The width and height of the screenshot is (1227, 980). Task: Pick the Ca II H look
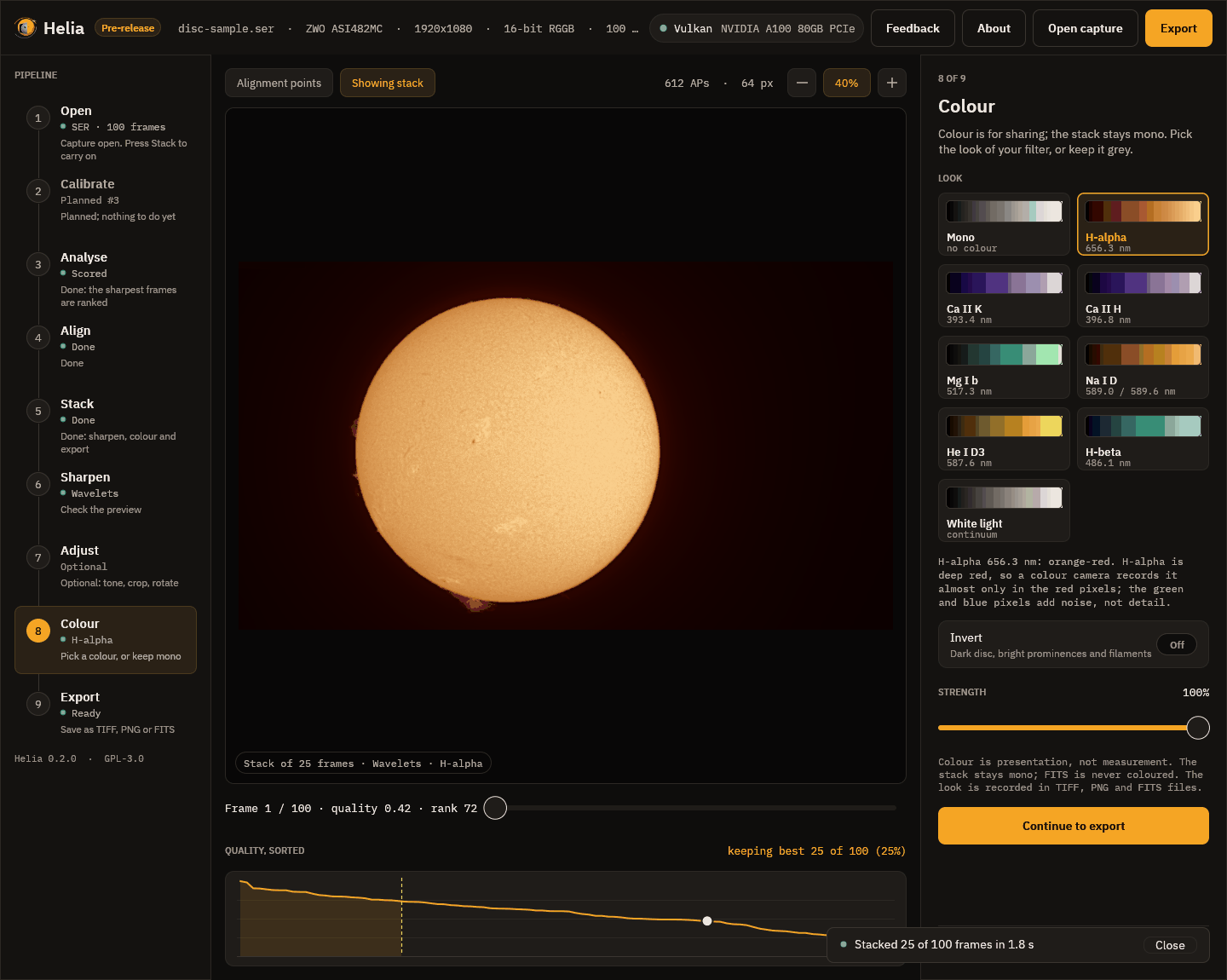[1143, 296]
